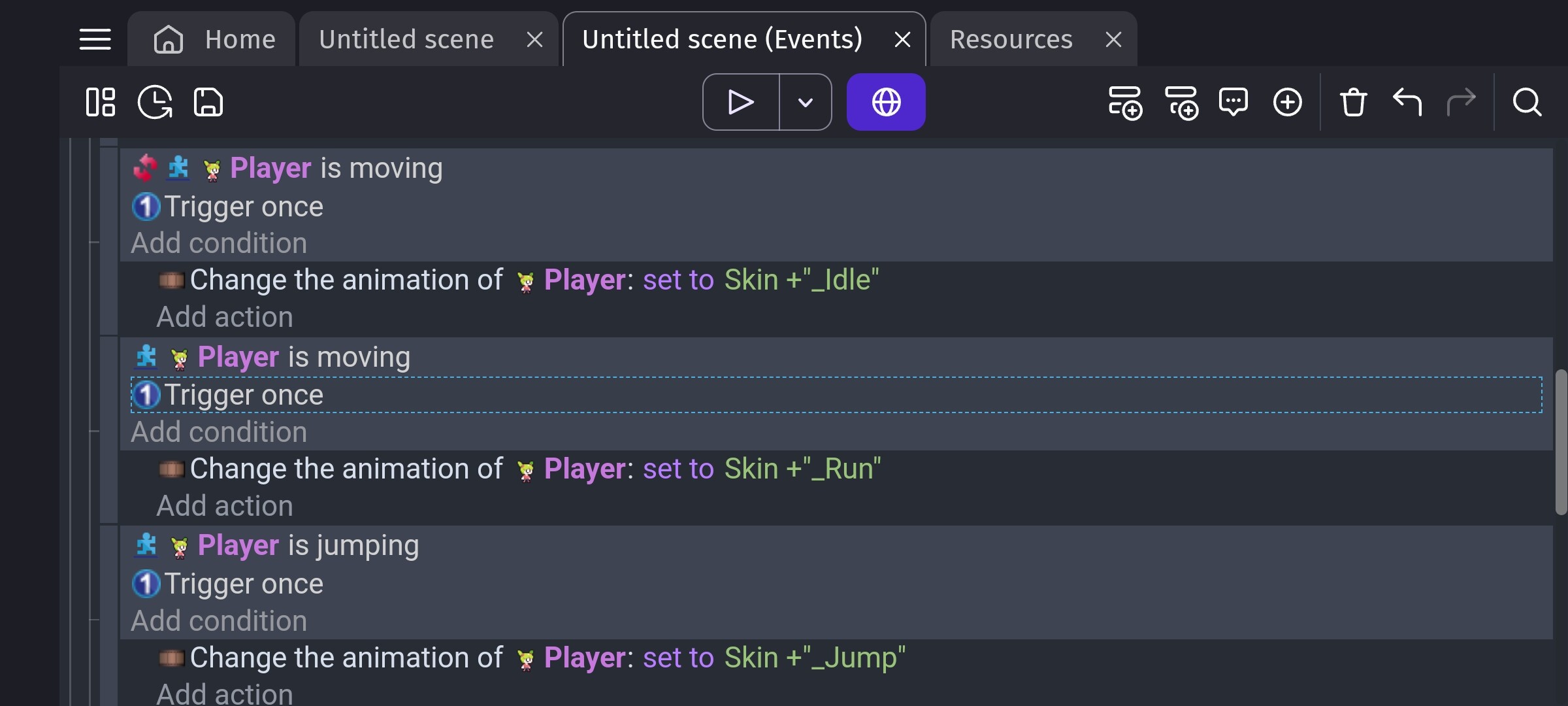Click the events sheet vertical scrollbar
The height and width of the screenshot is (706, 1568).
(x=1561, y=442)
